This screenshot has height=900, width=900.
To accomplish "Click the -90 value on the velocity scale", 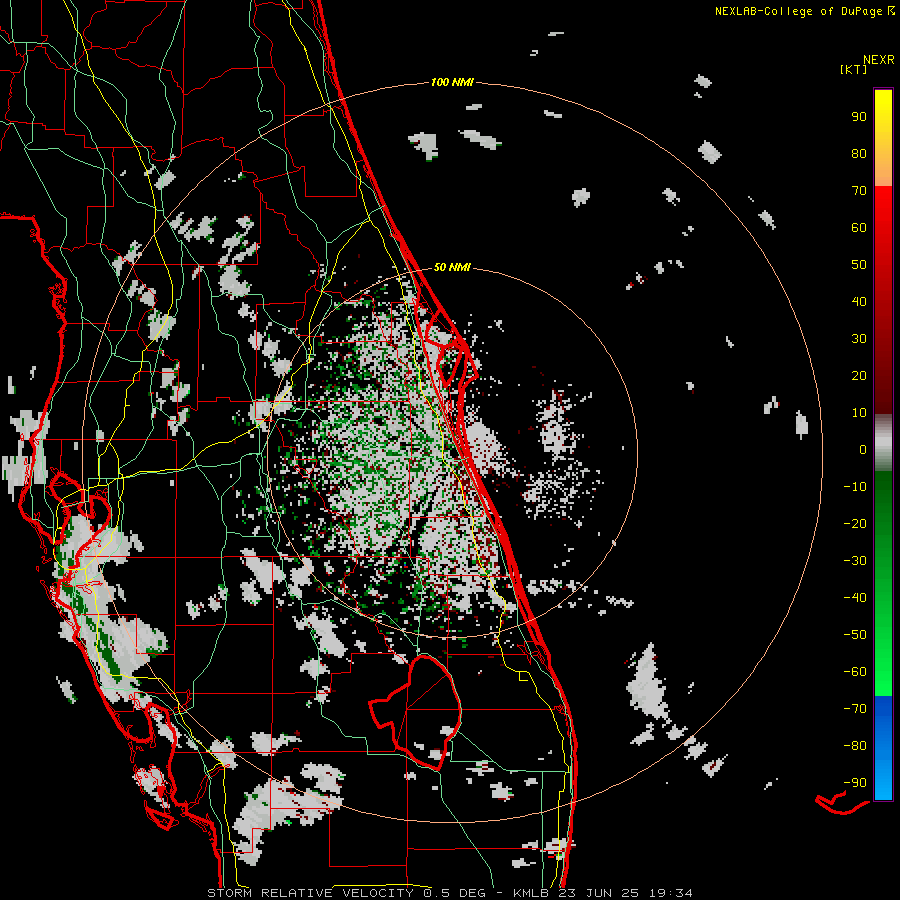I will [855, 783].
